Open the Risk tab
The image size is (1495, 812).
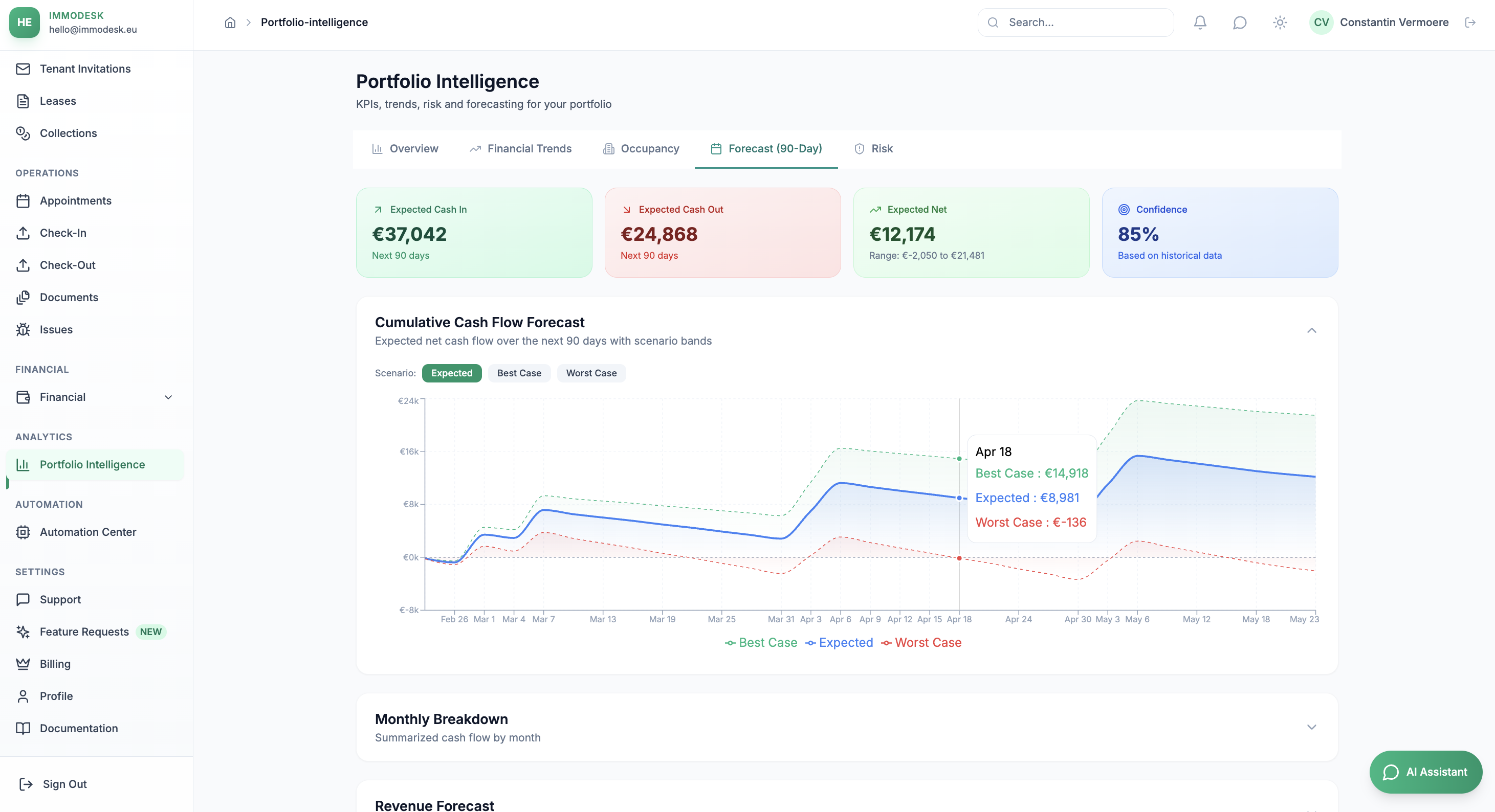click(882, 148)
